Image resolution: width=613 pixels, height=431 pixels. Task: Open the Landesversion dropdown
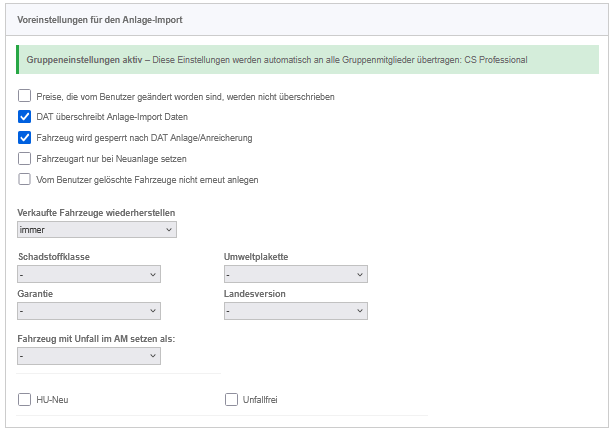pyautogui.click(x=296, y=311)
